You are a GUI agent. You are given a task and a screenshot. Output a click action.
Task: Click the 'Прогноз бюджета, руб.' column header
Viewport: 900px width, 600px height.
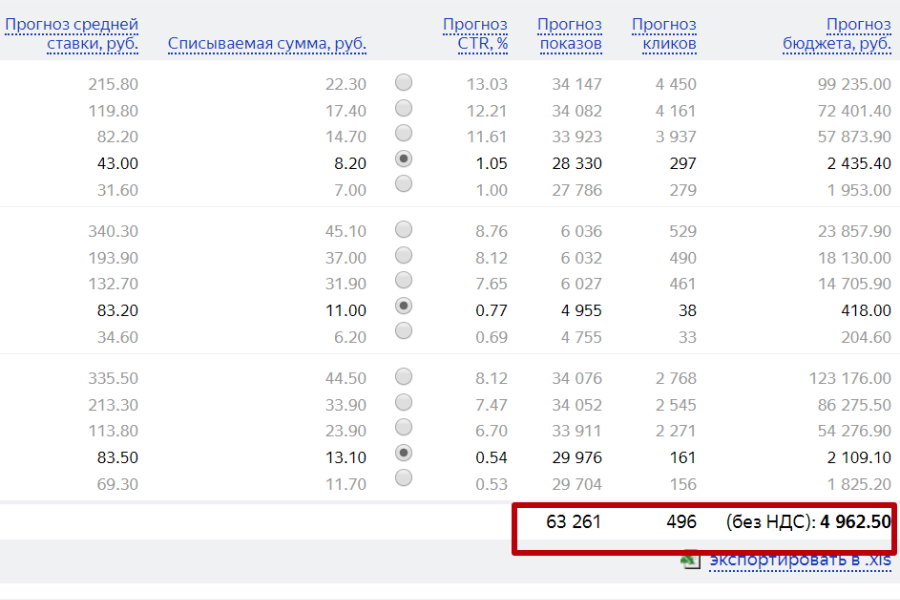coord(837,34)
